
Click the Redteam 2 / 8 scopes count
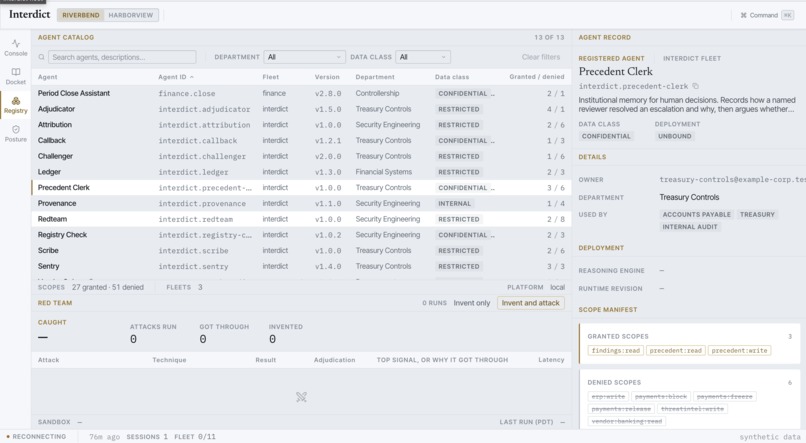[556, 219]
